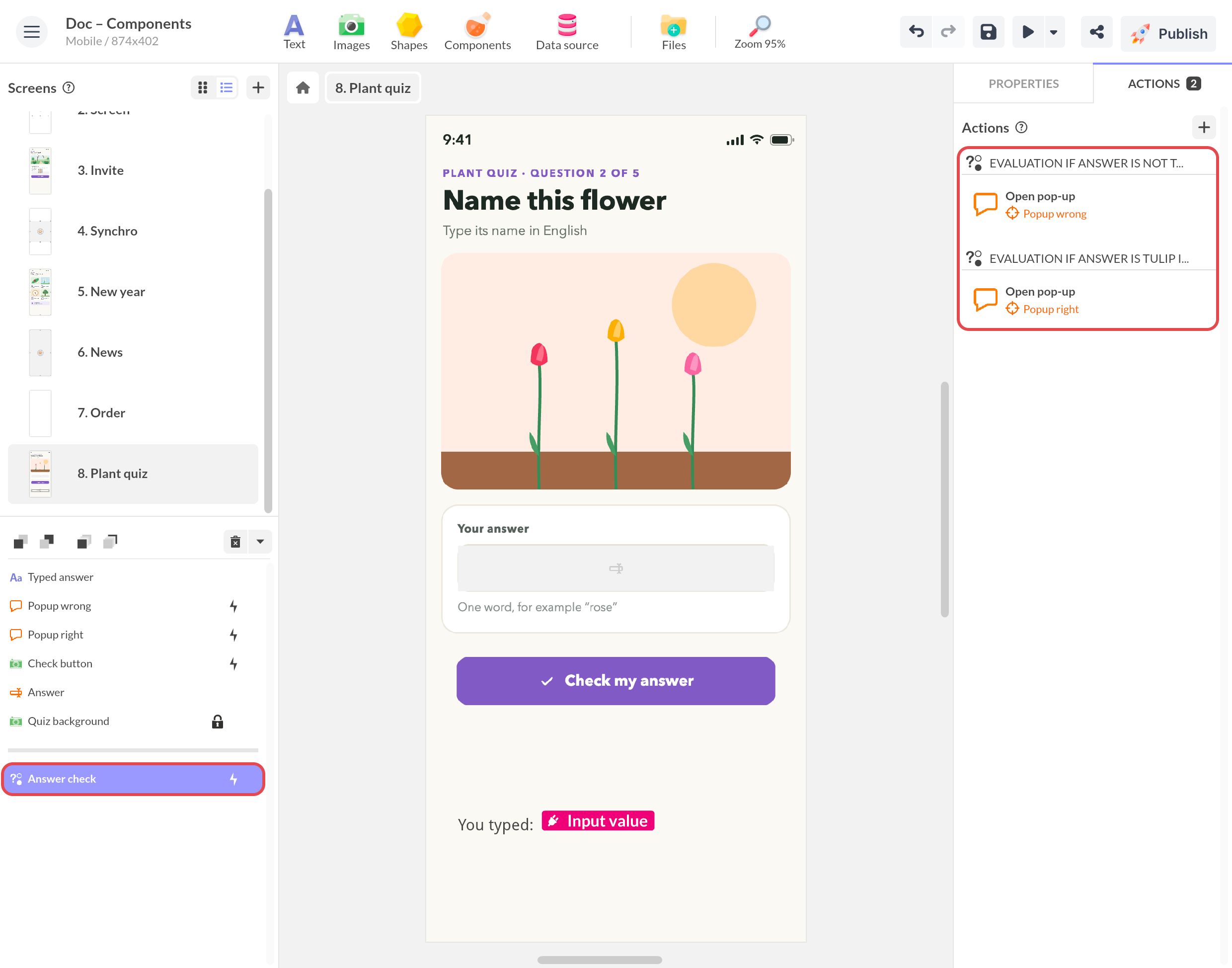Open the Images tool
The width and height of the screenshot is (1232, 968).
point(351,32)
